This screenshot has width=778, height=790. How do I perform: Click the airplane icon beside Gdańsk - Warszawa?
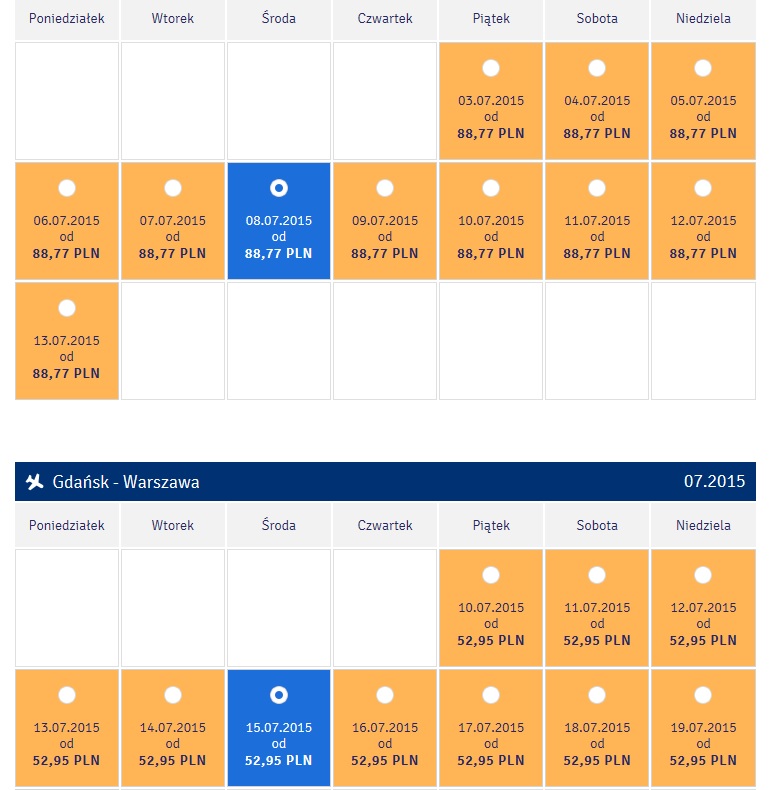[35, 482]
